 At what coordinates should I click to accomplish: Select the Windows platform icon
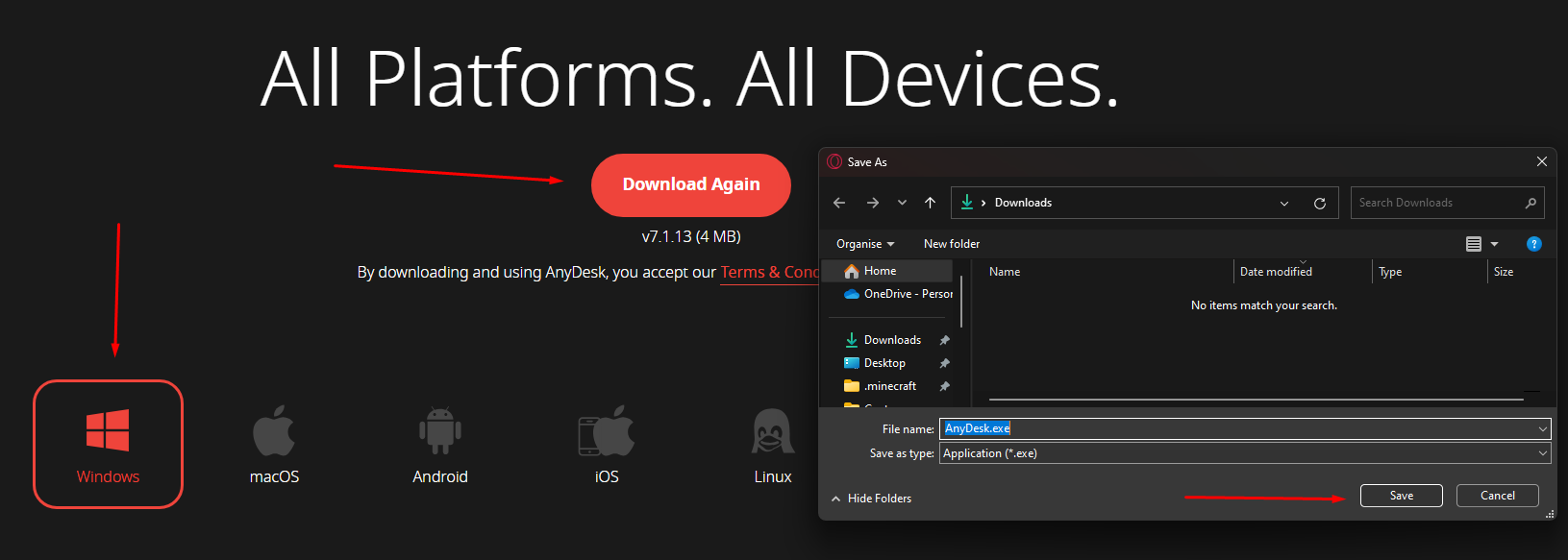pos(108,431)
